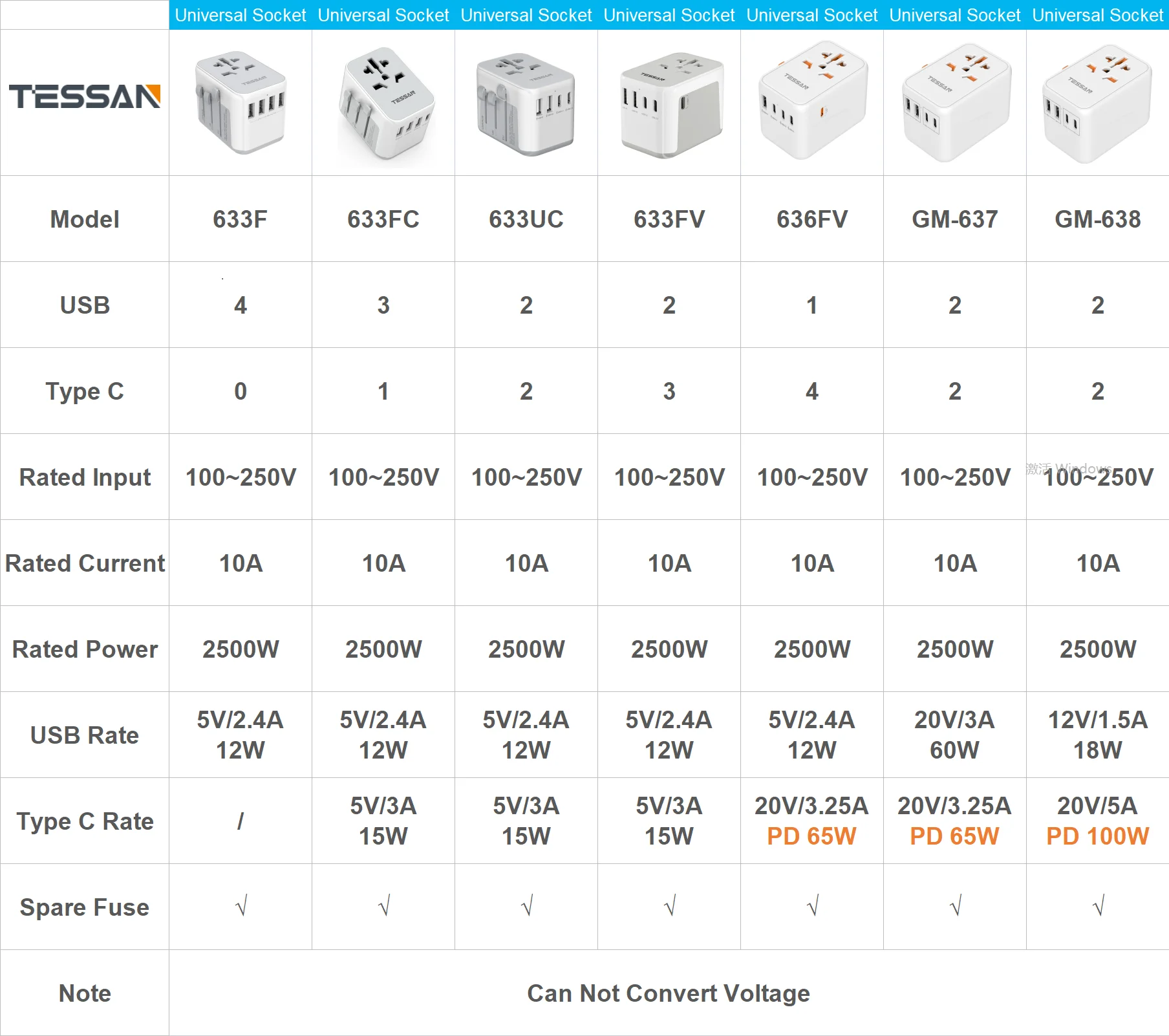Viewport: 1169px width, 1036px height.
Task: Click the Type C count "0" for 633F
Action: [241, 391]
